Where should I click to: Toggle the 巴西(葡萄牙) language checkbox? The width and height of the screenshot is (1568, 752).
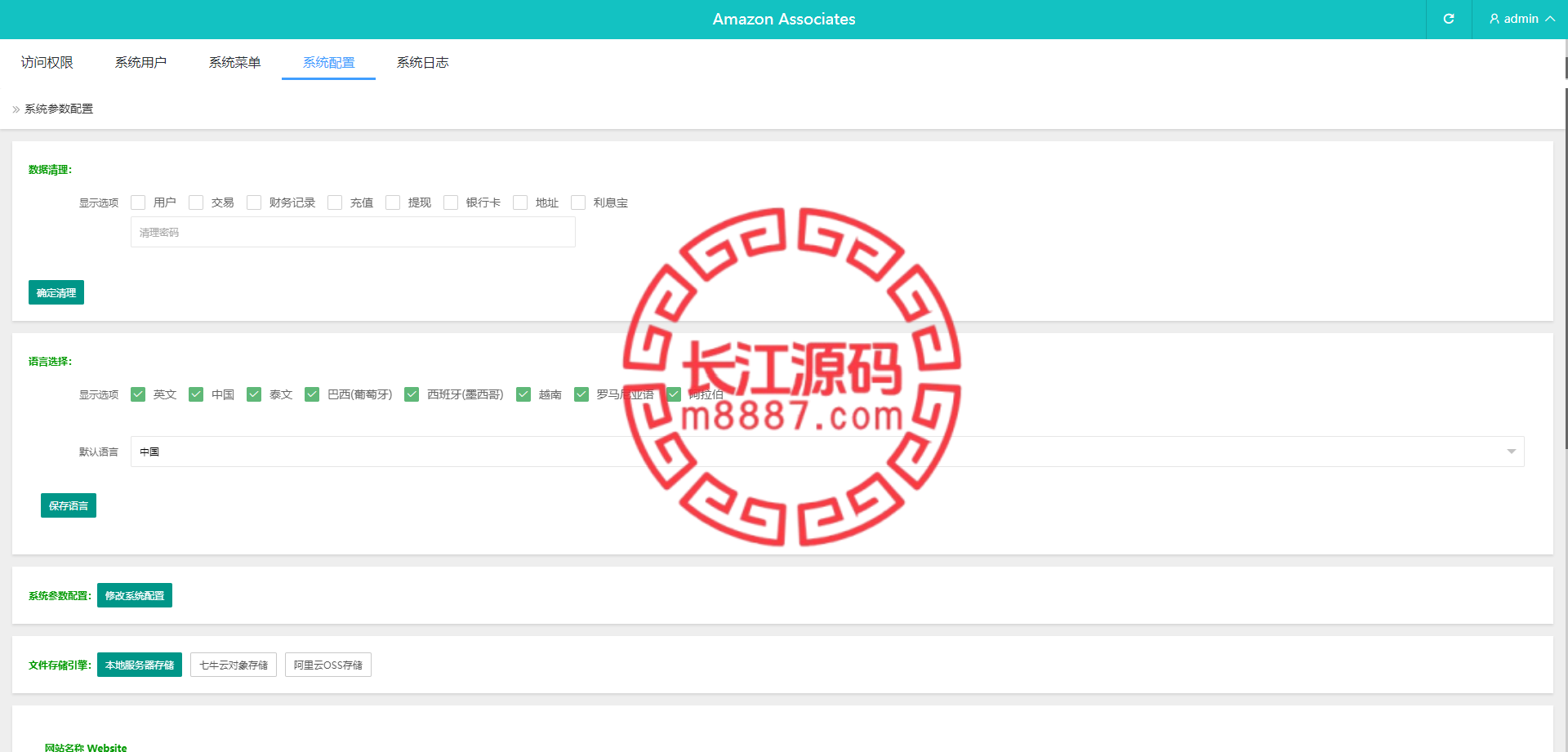[x=312, y=394]
